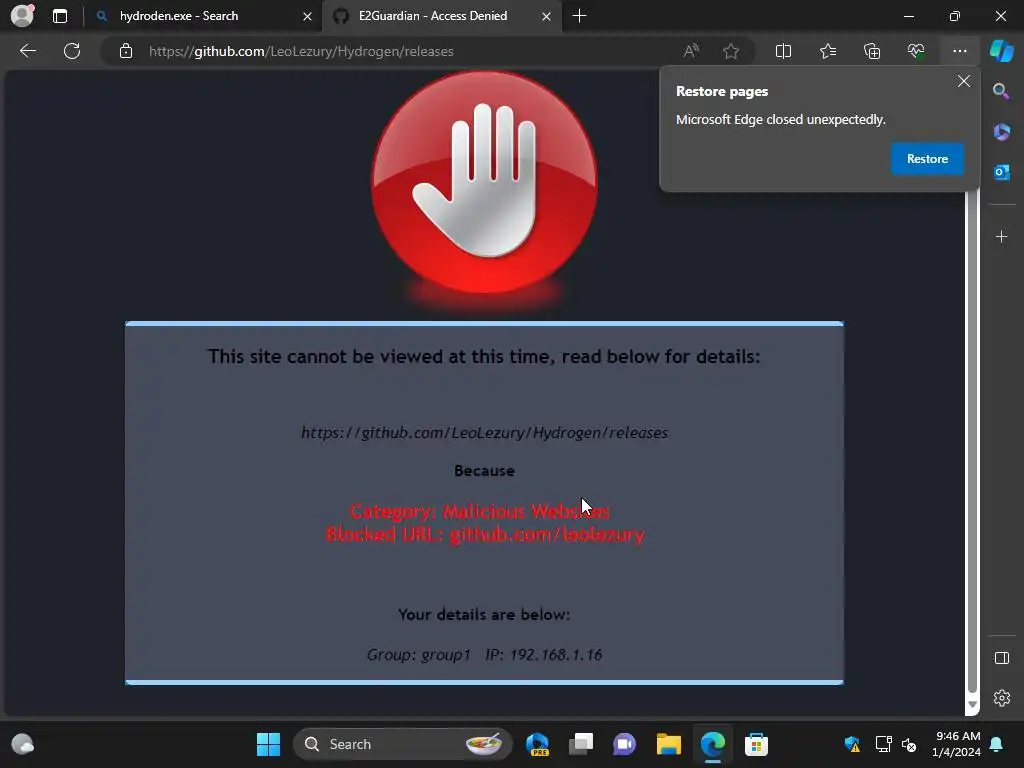Viewport: 1024px width, 768px height.
Task: Open the weather widget on taskbar
Action: coord(23,744)
